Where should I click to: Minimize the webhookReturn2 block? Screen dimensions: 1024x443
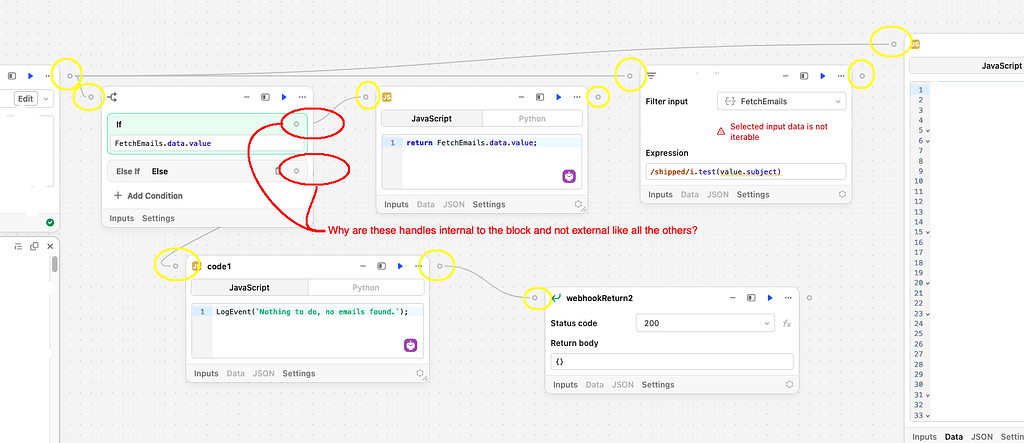(x=733, y=297)
